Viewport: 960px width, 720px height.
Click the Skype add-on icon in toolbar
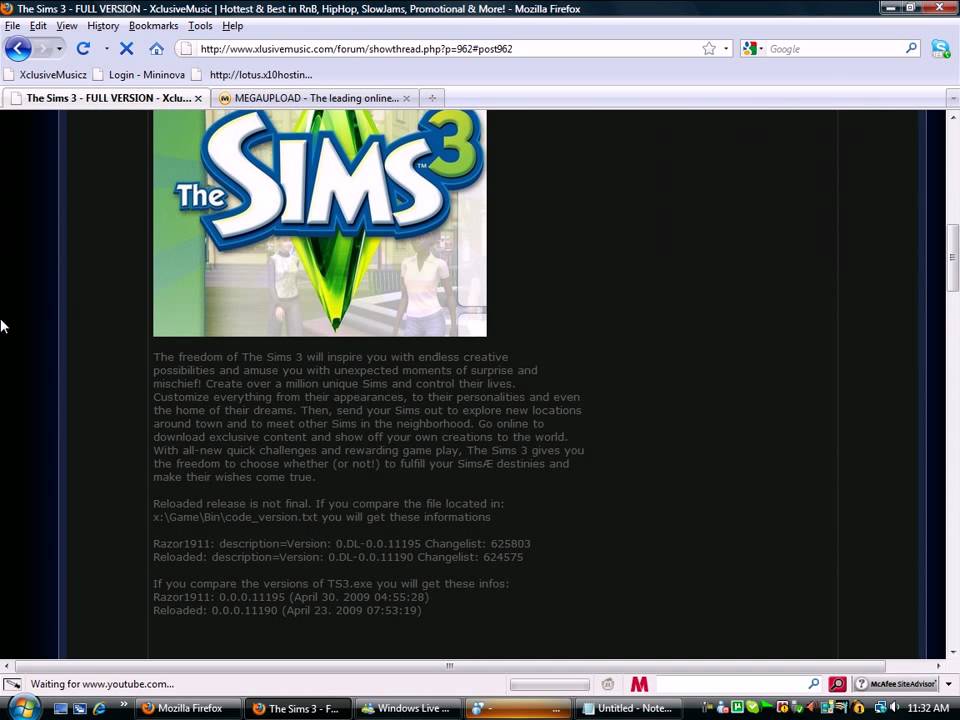(940, 48)
